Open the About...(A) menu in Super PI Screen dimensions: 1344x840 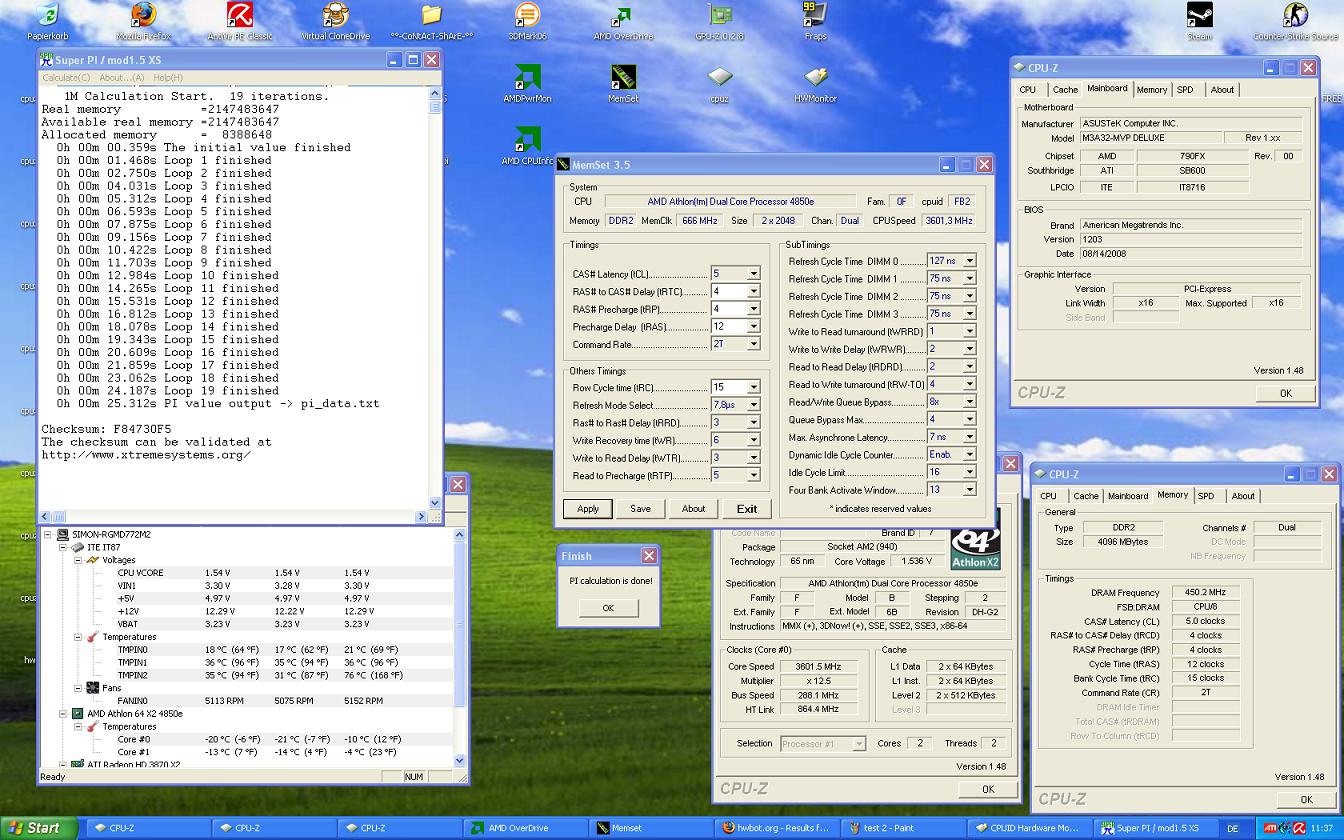pyautogui.click(x=121, y=77)
